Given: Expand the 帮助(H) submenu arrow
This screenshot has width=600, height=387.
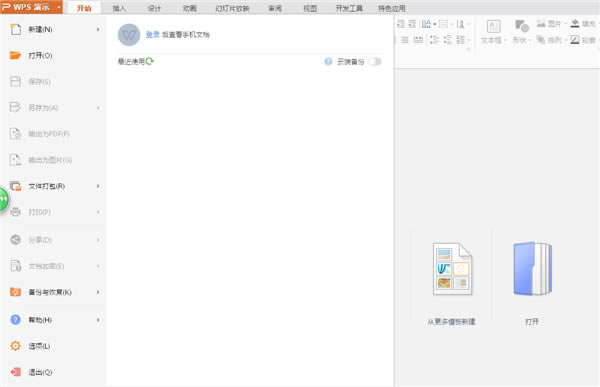Looking at the screenshot, I should coord(98,320).
